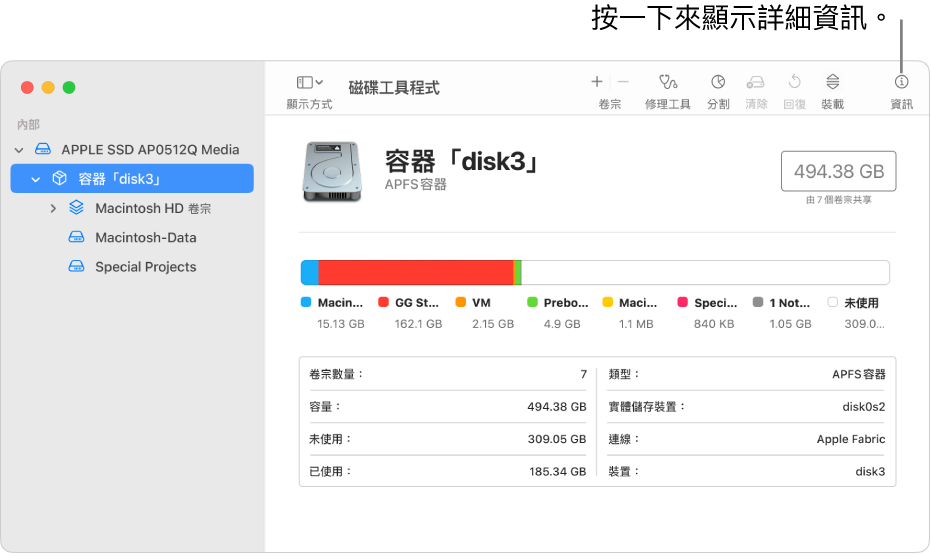Click the 類型 value APFS 容器
931x556 pixels.
tap(859, 374)
